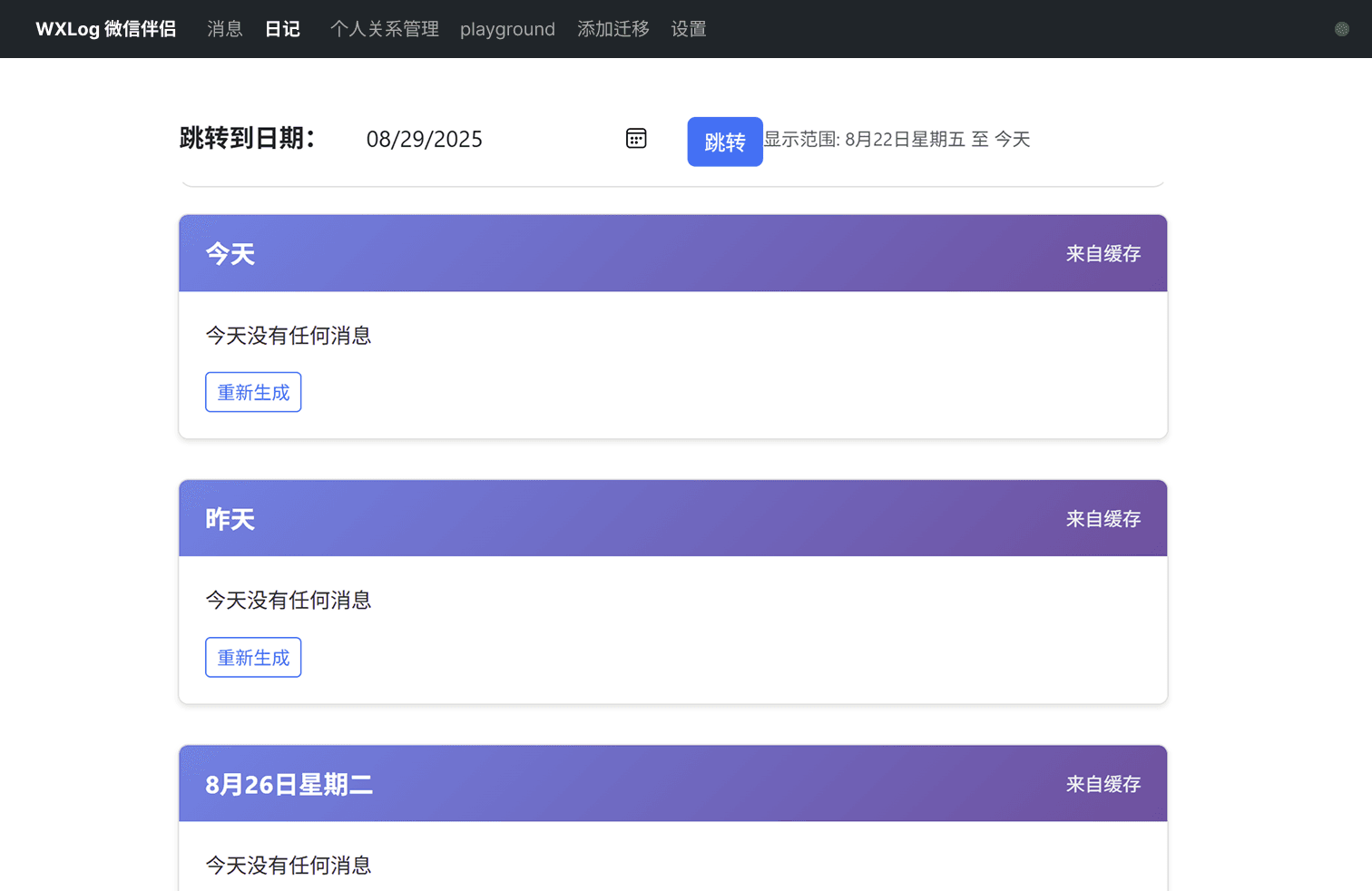Click 重新生成 in the 今天 card
Image resolution: width=1372 pixels, height=891 pixels.
(253, 392)
